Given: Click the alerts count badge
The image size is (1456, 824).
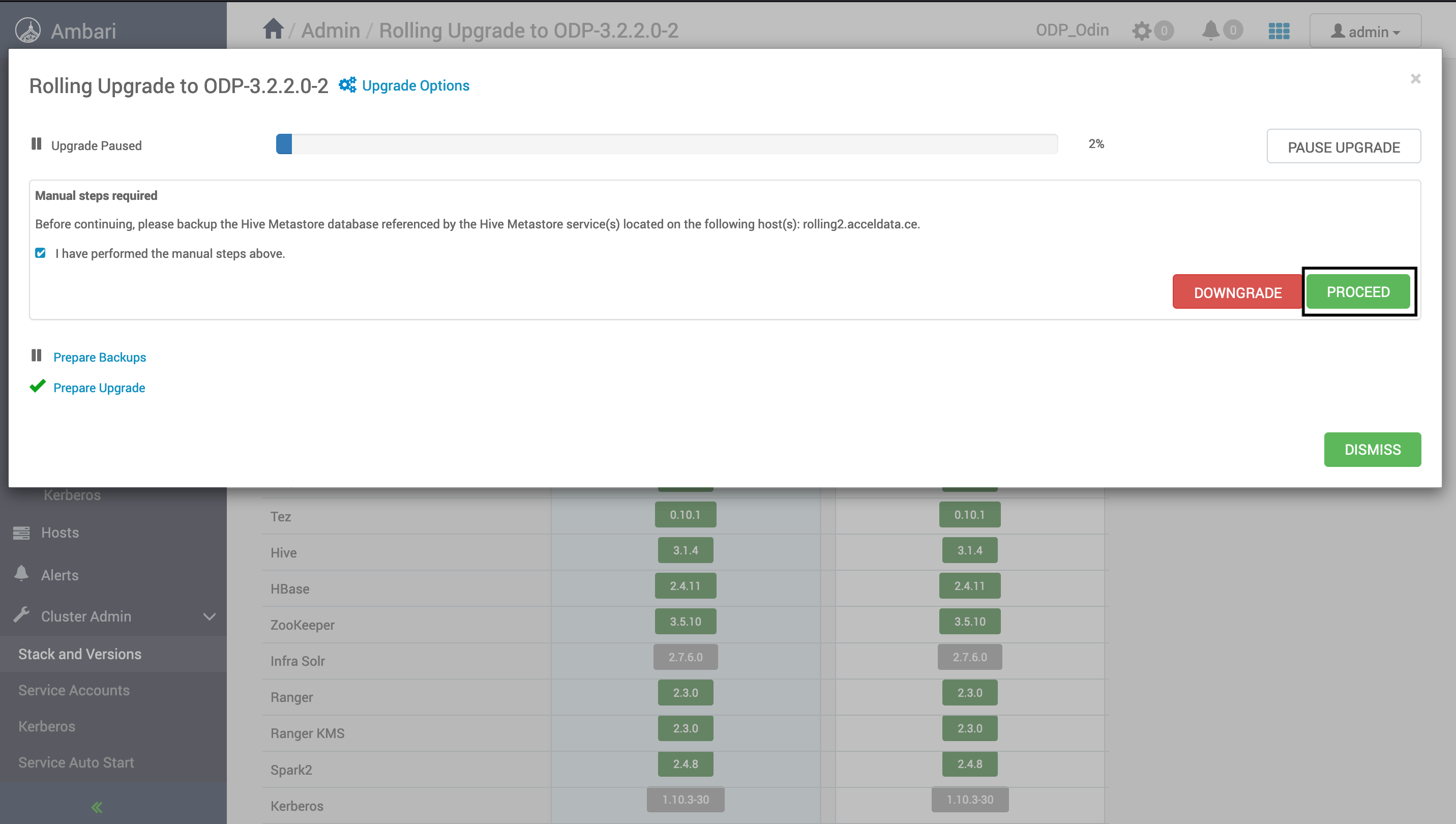Looking at the screenshot, I should click(1233, 30).
